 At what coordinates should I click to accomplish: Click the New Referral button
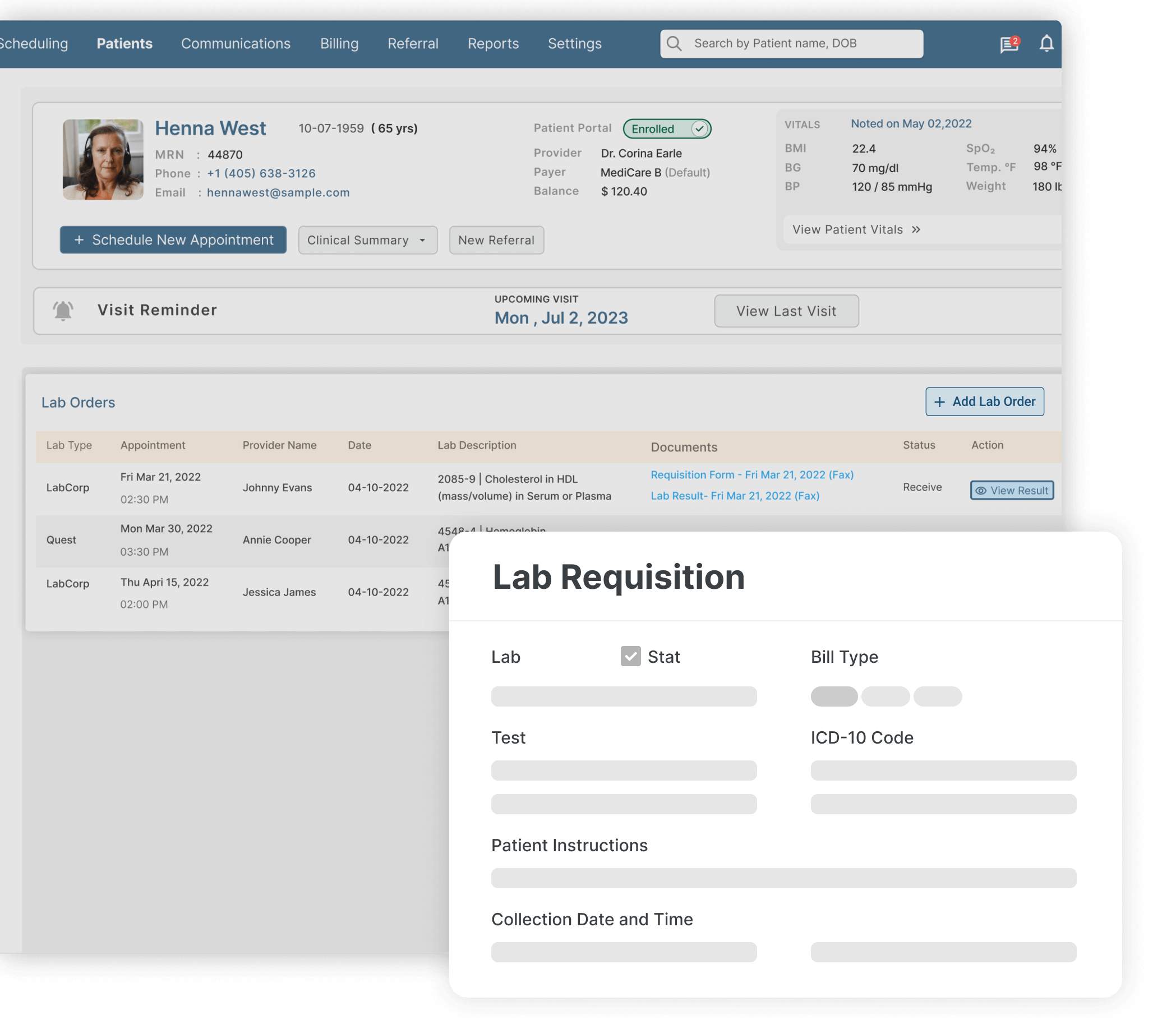point(497,240)
